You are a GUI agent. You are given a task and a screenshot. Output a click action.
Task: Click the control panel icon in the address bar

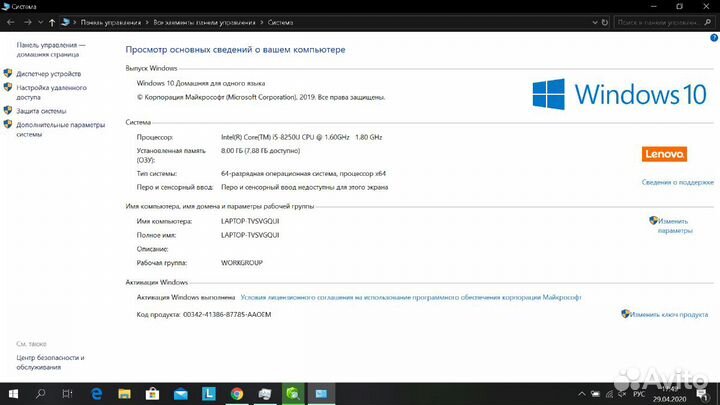[65, 22]
